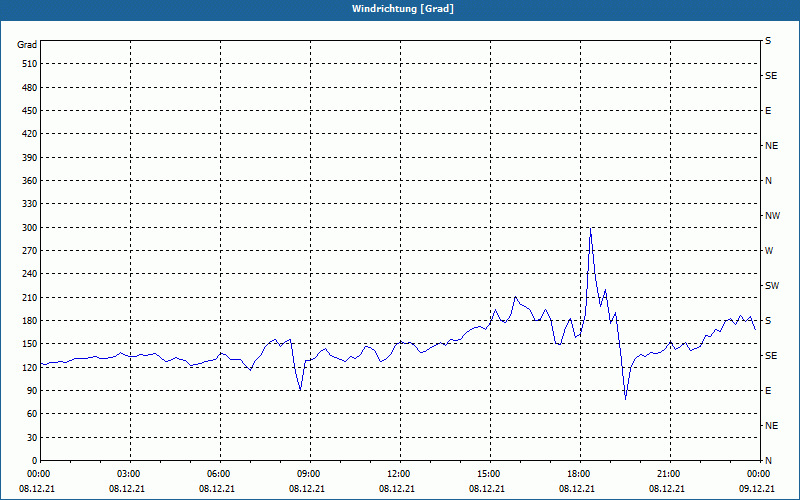Click the NW compass label on right axis
This screenshot has width=800, height=500.
click(x=772, y=215)
